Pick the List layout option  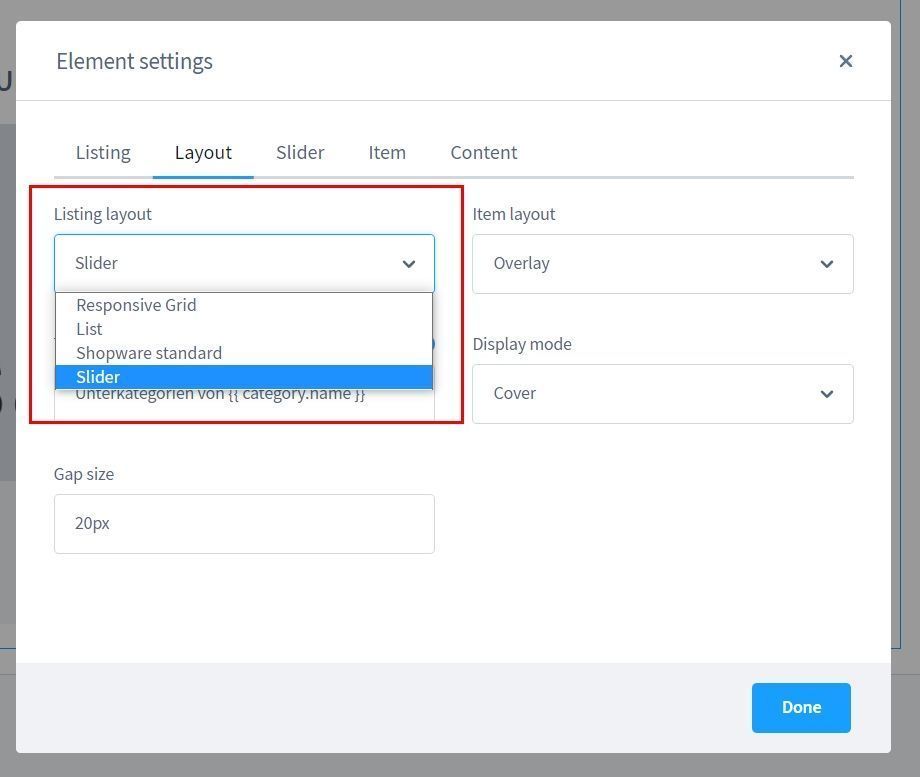(x=89, y=329)
